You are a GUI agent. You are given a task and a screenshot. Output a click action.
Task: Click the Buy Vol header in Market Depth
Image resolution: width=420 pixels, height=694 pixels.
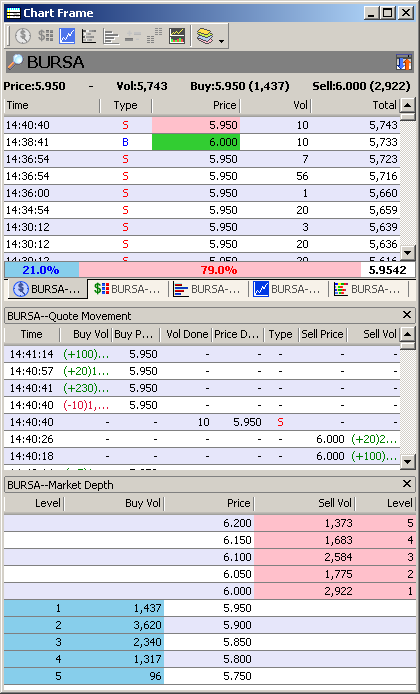point(114,503)
